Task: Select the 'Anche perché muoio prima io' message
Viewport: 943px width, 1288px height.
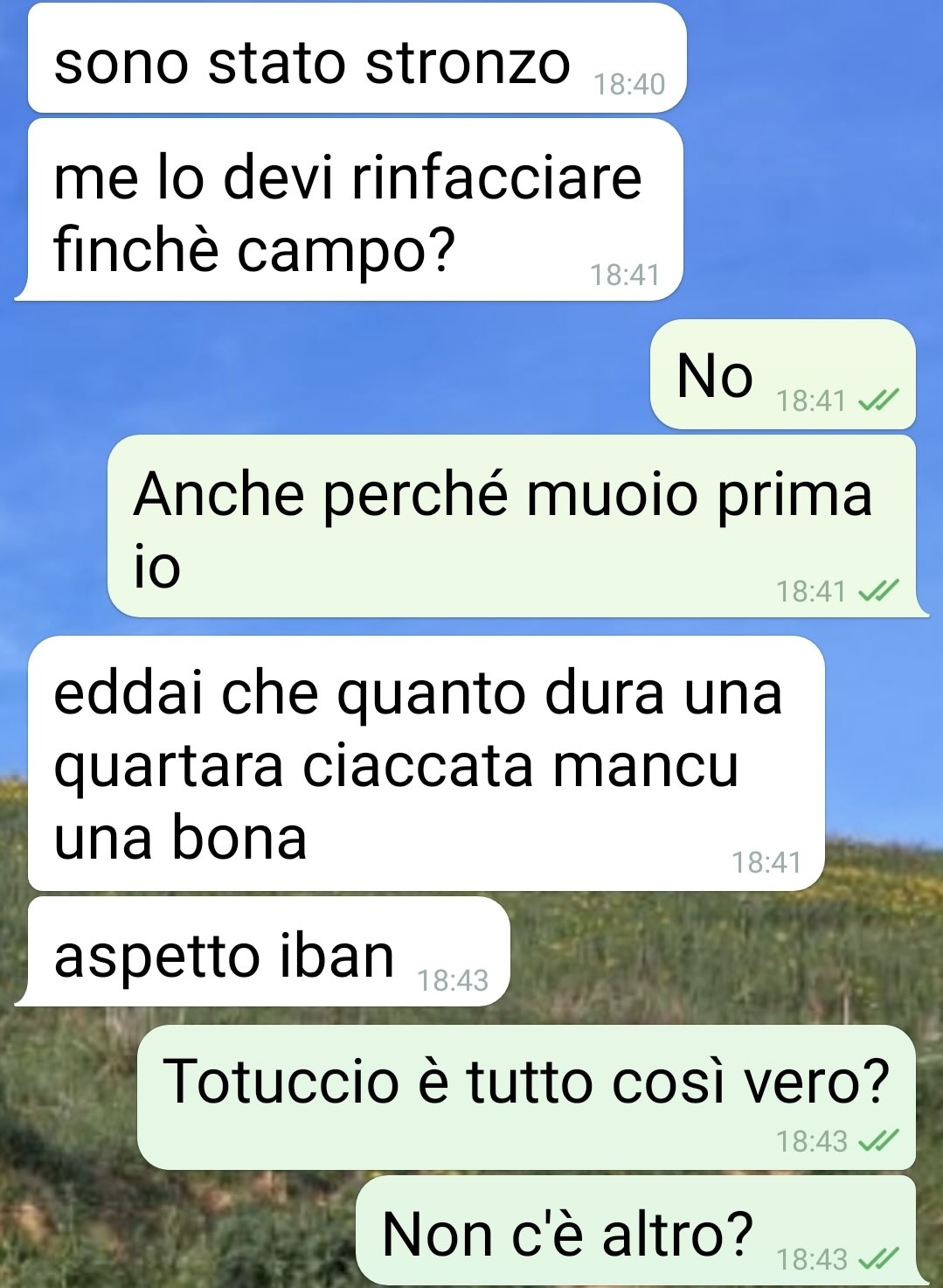Action: [x=516, y=526]
